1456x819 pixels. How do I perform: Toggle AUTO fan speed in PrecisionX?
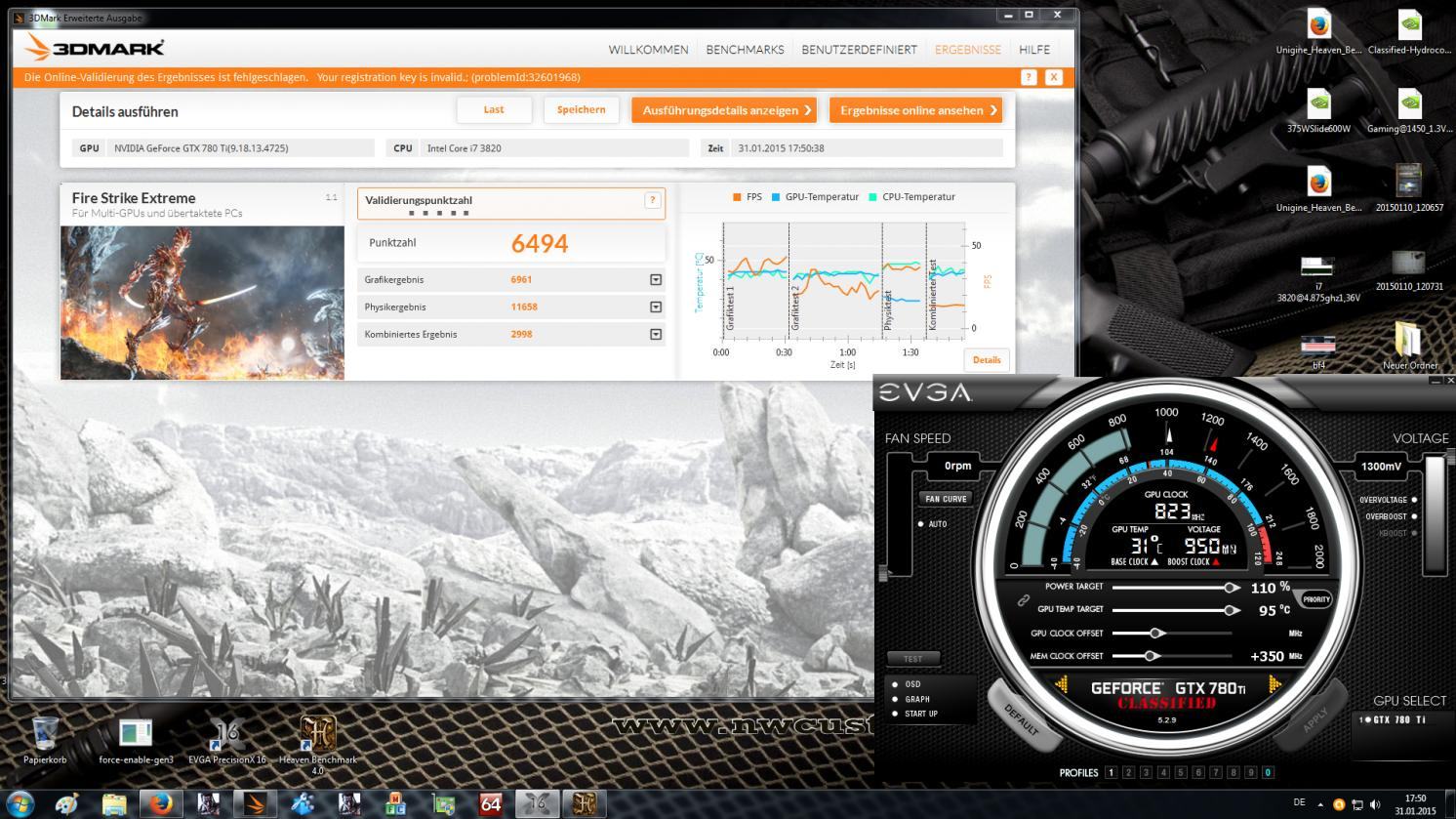(932, 524)
